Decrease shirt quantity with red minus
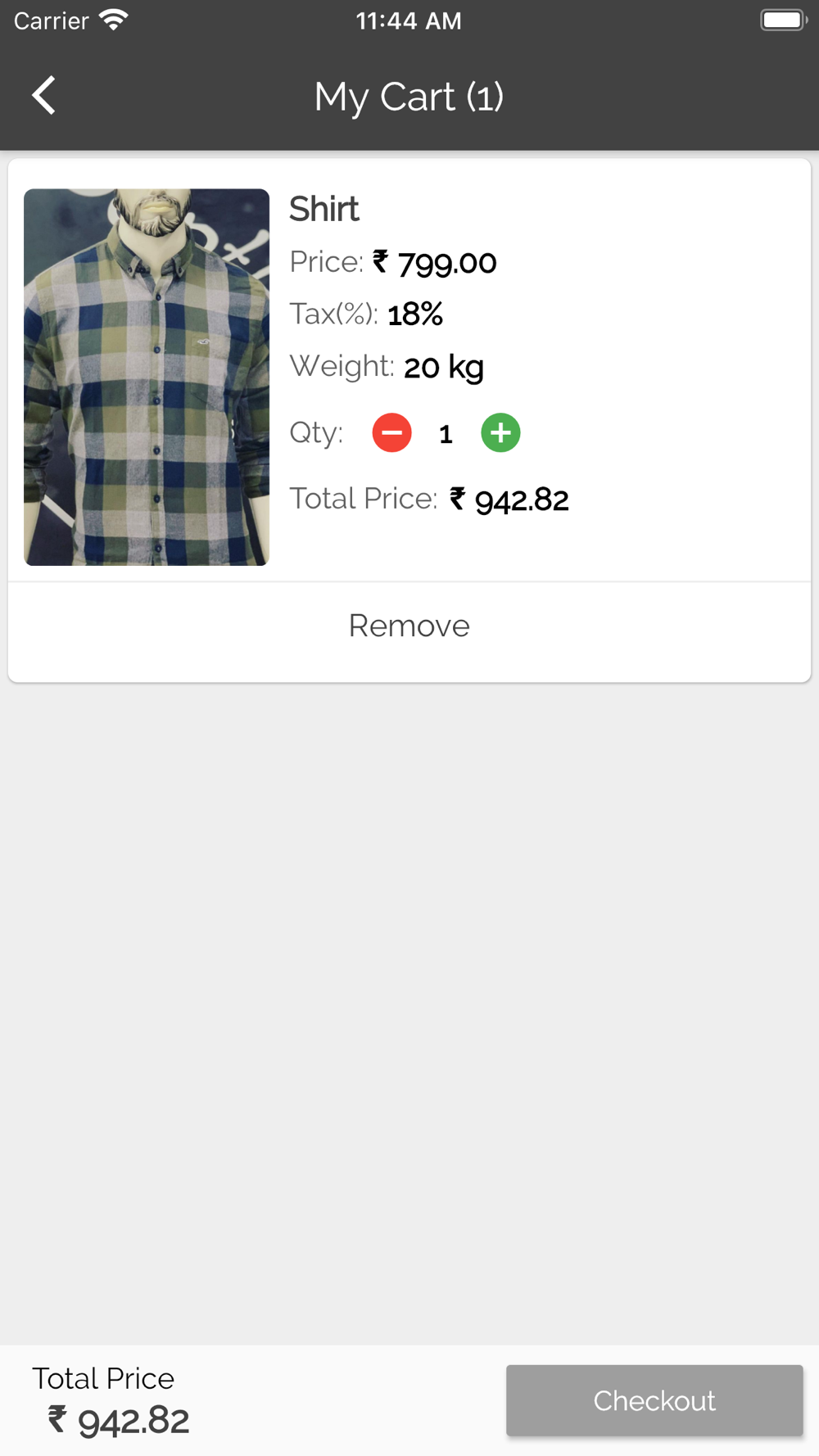The image size is (819, 1456). 391,432
